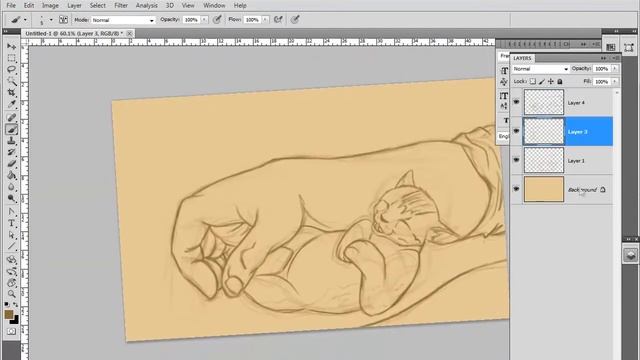Open the File menu
The width and height of the screenshot is (640, 360).
11,5
